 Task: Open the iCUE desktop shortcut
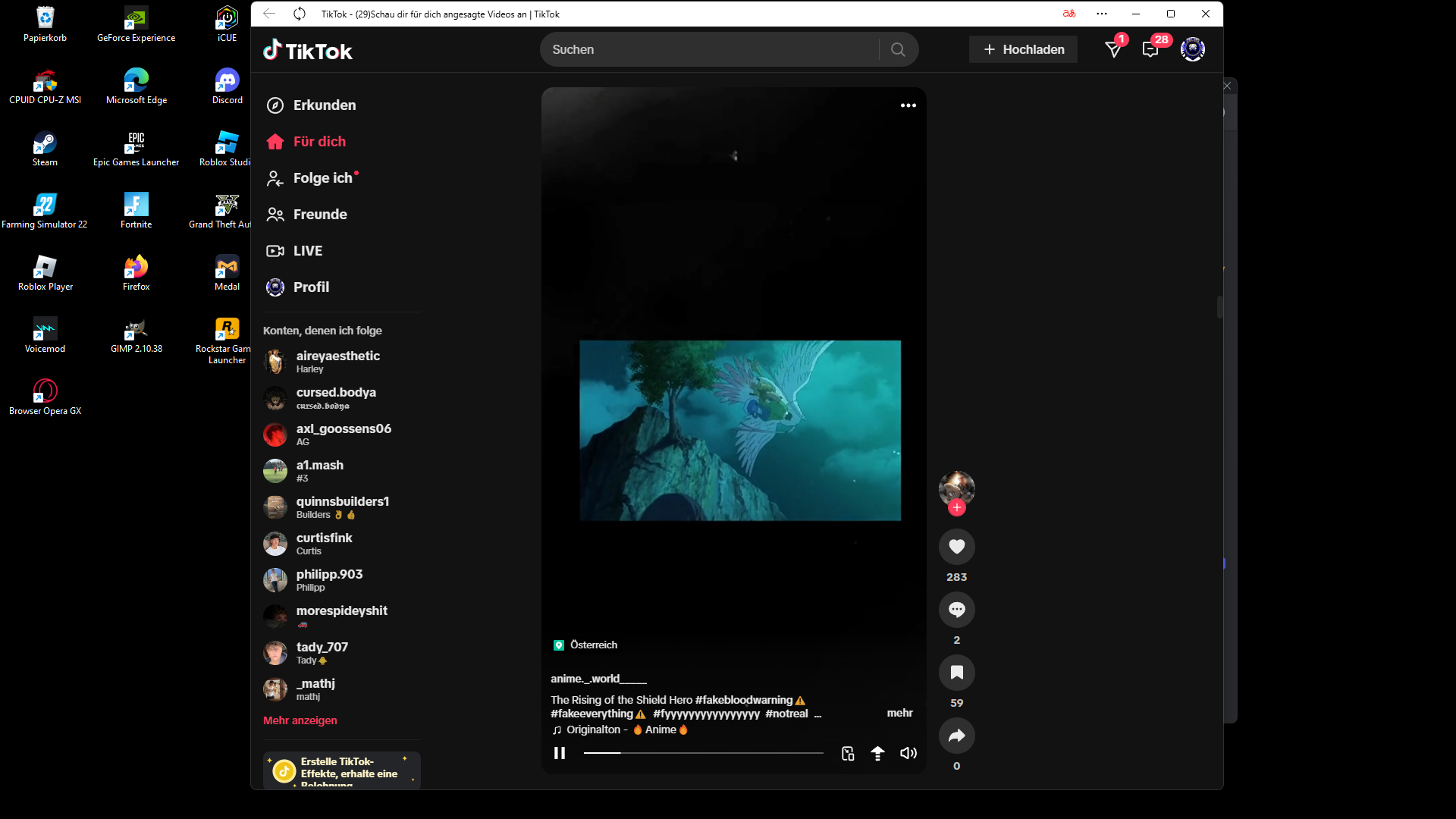pos(227,24)
